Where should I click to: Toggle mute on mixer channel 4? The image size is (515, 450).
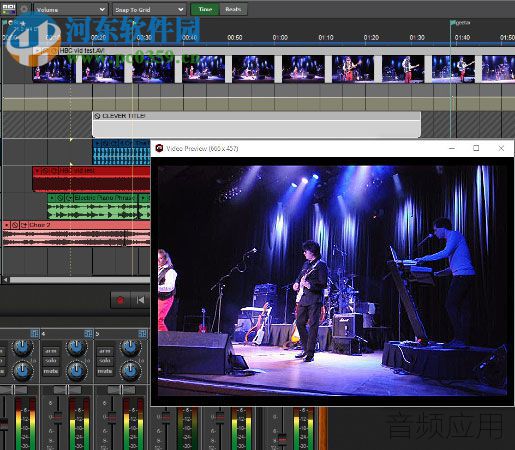click(51, 371)
